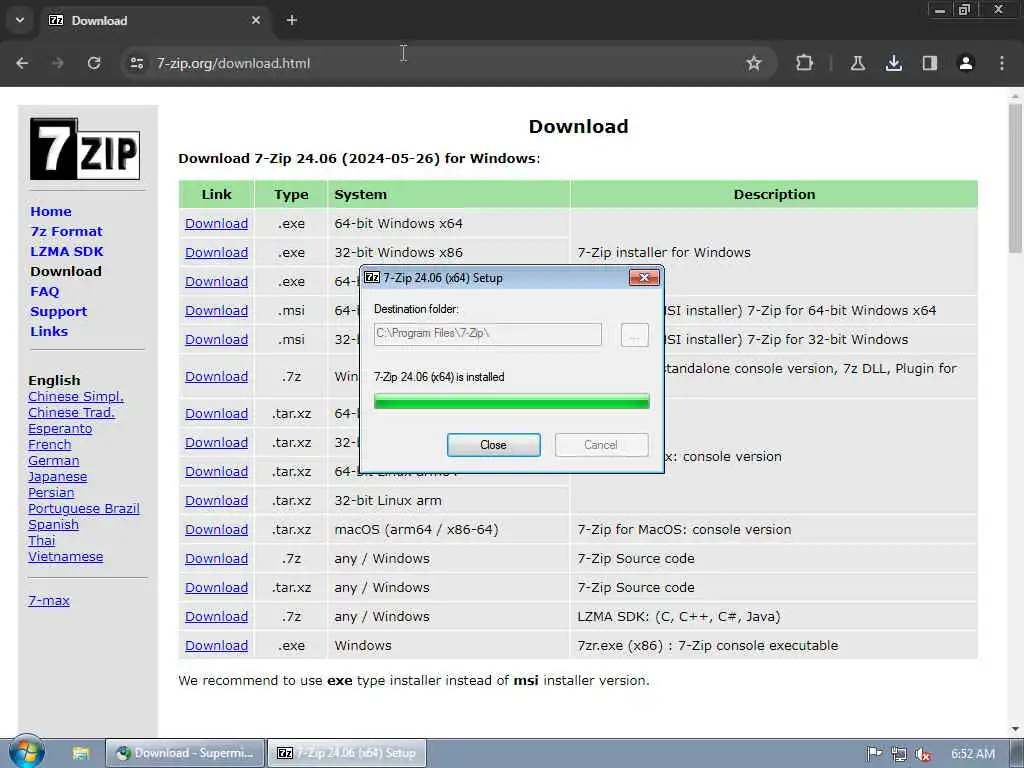
Task: Click the browser back arrow
Action: click(22, 63)
